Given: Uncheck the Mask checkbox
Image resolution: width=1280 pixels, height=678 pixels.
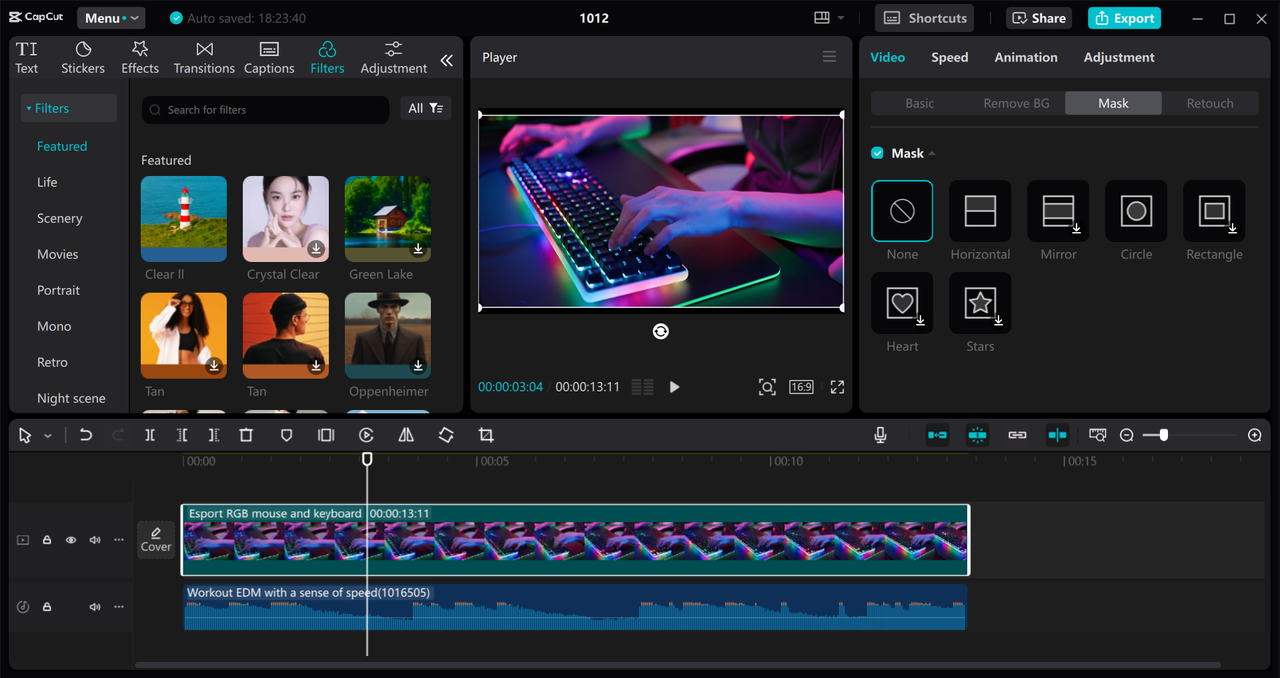Looking at the screenshot, I should 877,153.
